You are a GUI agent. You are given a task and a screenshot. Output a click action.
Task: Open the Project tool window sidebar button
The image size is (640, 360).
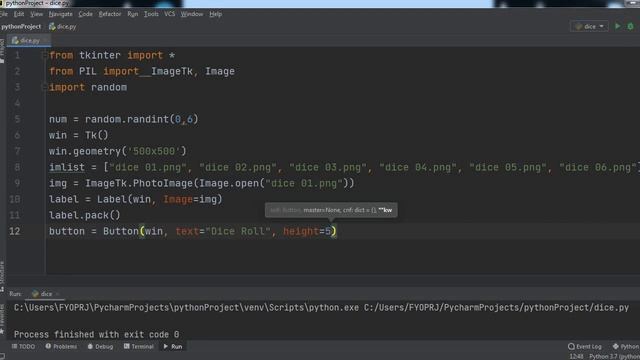[2, 51]
